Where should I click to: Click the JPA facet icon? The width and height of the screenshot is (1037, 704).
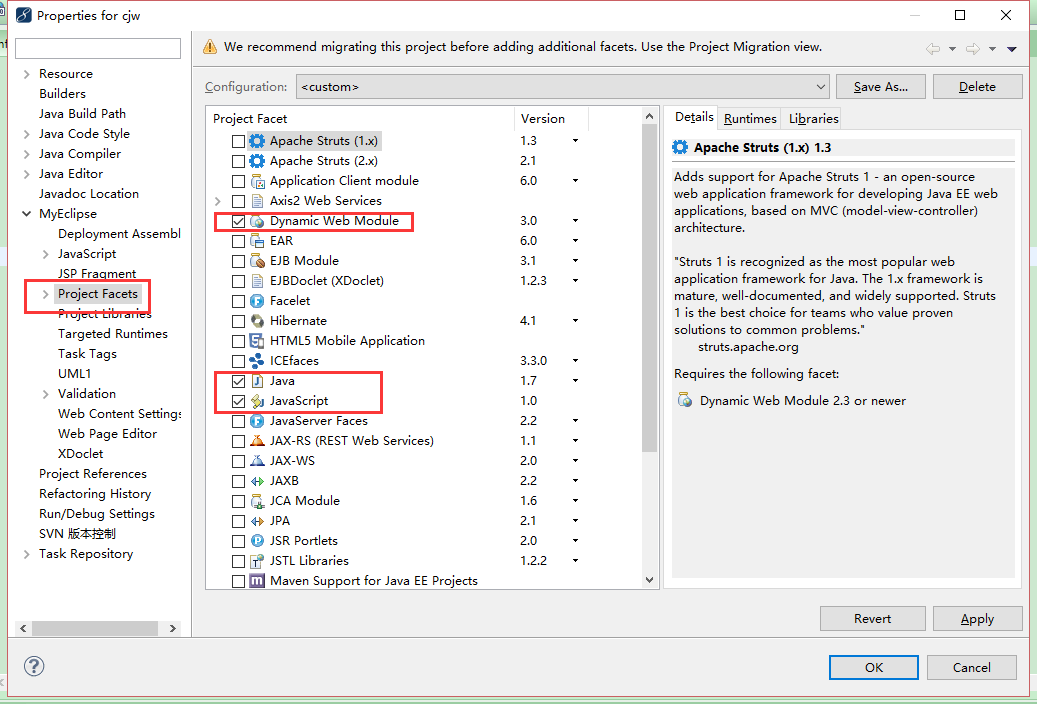tap(257, 521)
